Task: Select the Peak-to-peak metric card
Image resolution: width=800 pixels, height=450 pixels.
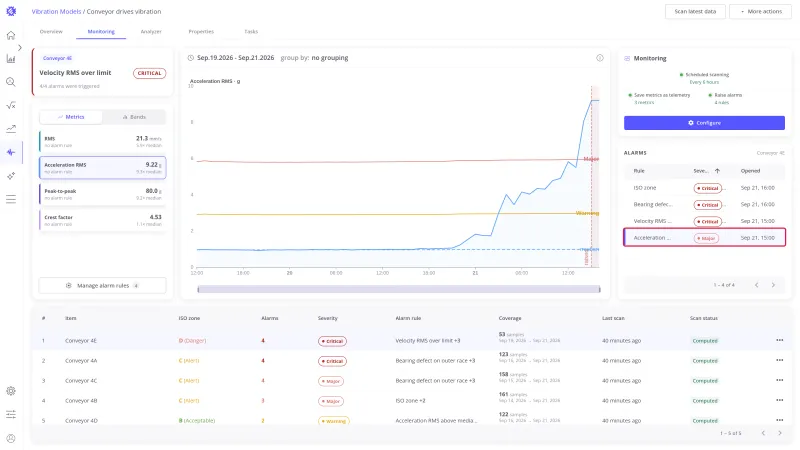Action: coord(103,194)
